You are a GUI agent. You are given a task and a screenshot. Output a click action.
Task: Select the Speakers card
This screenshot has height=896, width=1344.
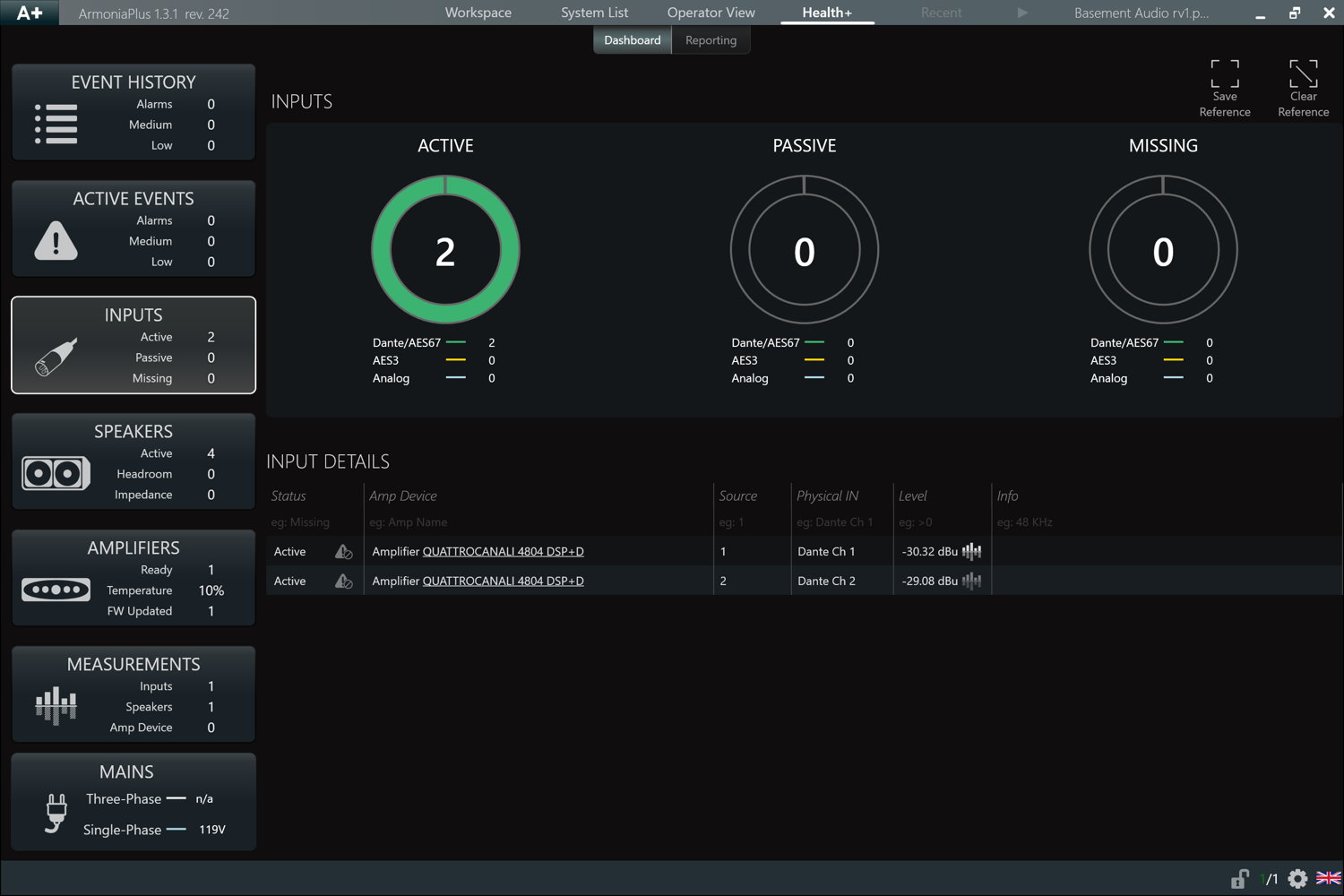[x=134, y=461]
